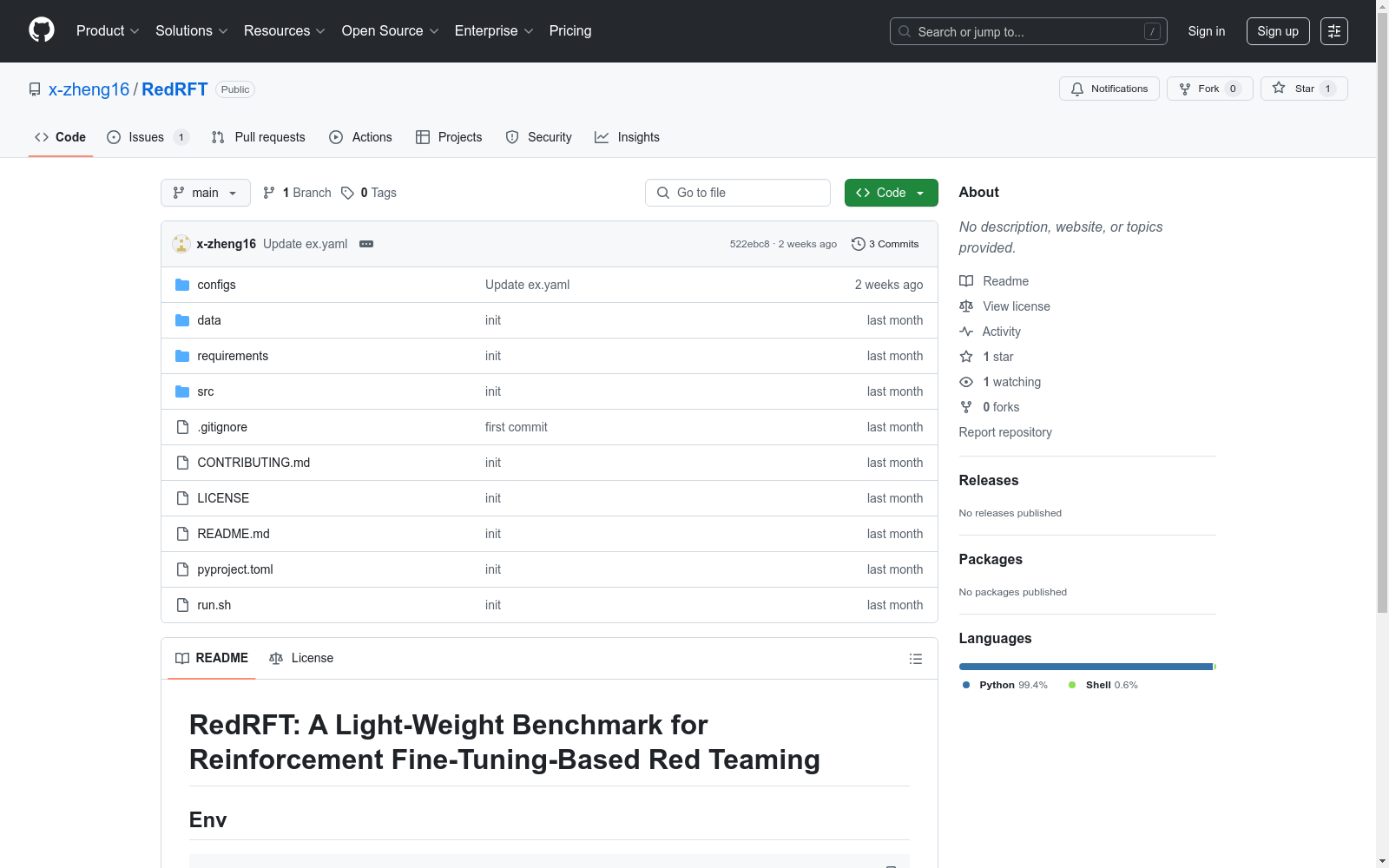Expand the Product menu
The width and height of the screenshot is (1389, 868).
tap(108, 31)
